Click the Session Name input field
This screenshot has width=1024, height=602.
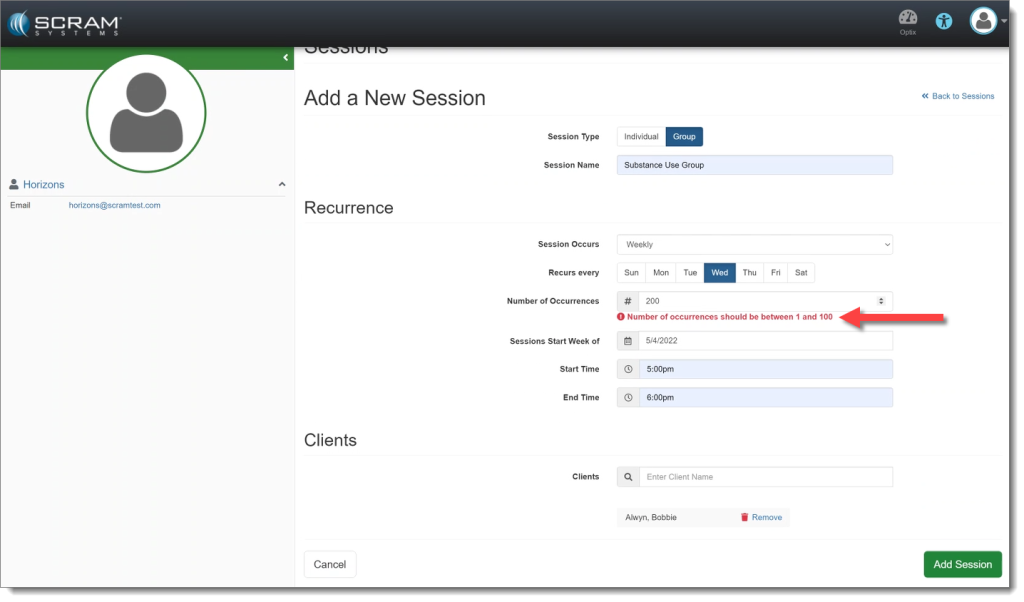coord(754,165)
